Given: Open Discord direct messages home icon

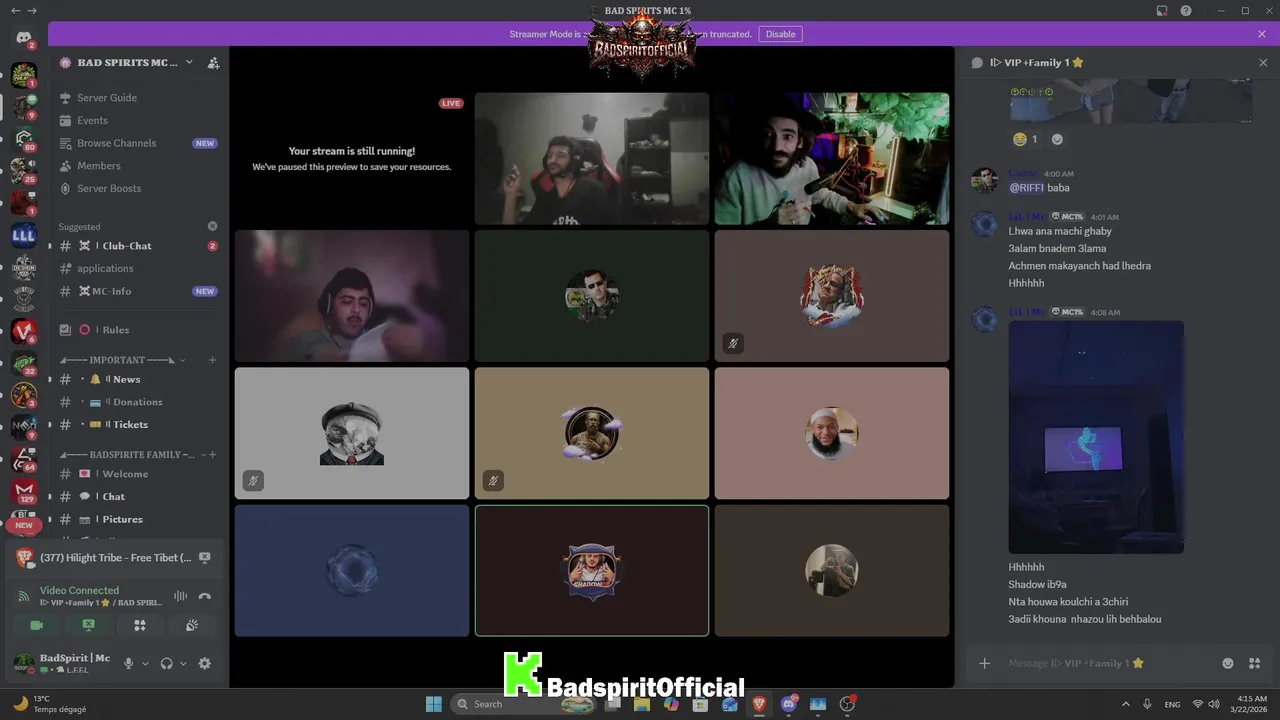Looking at the screenshot, I should pyautogui.click(x=23, y=38).
